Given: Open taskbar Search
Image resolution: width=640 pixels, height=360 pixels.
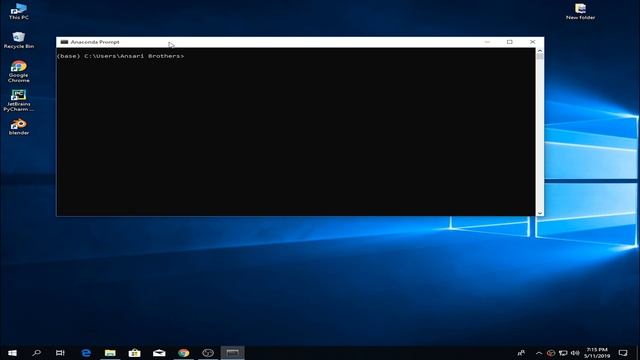Looking at the screenshot, I should [37, 353].
